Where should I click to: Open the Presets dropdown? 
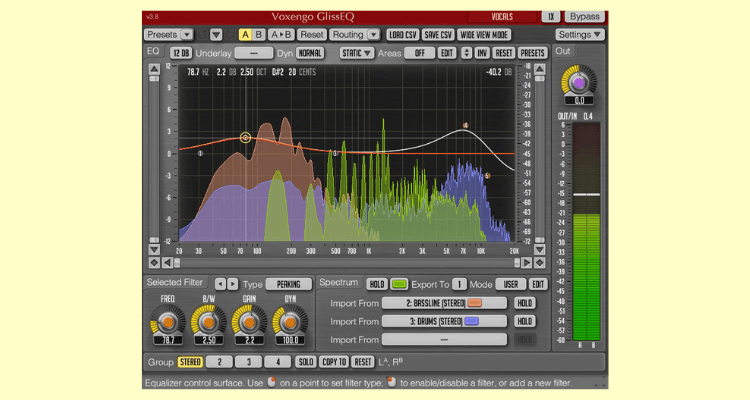click(x=168, y=34)
